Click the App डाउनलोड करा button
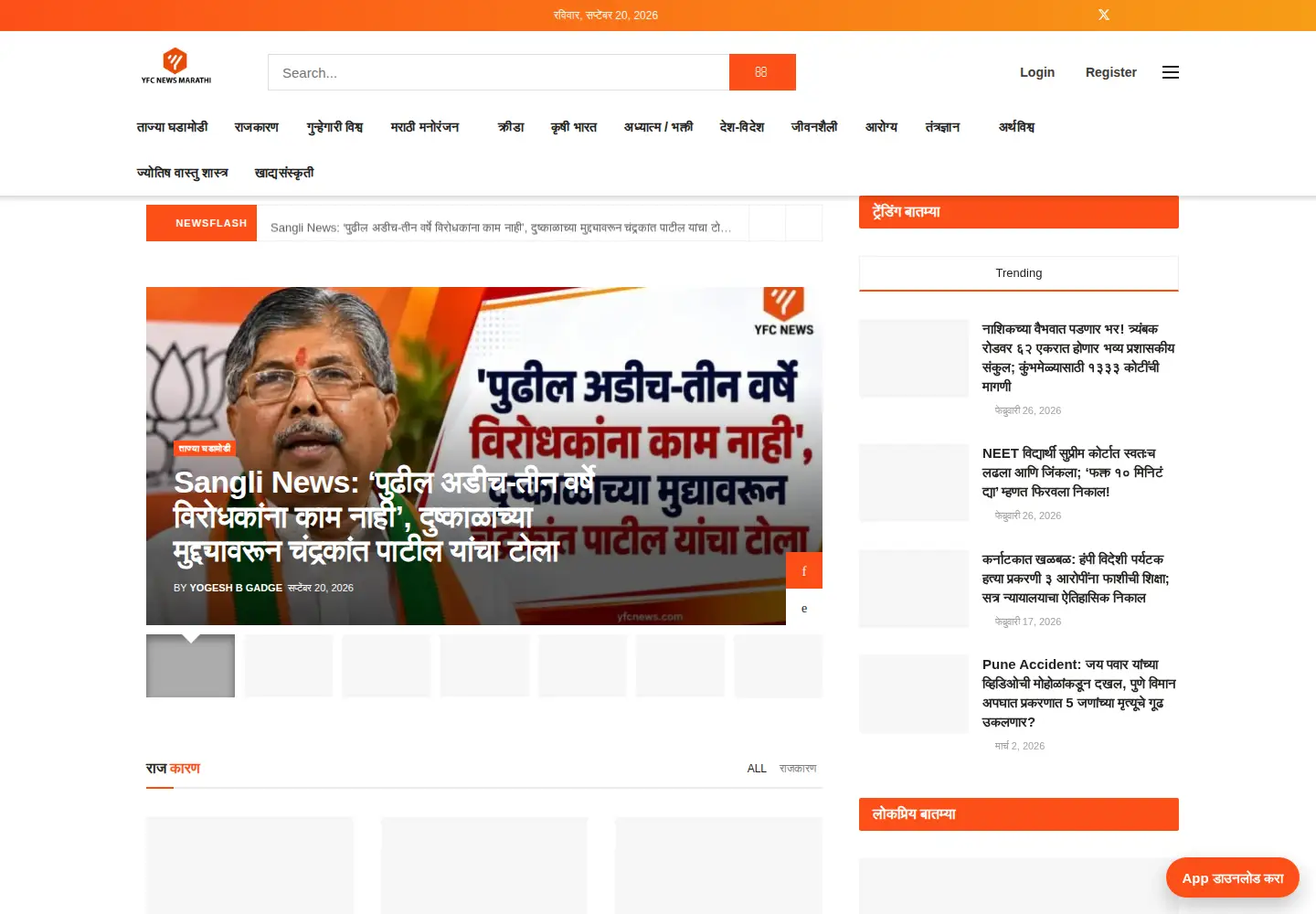This screenshot has height=914, width=1316. (1233, 878)
